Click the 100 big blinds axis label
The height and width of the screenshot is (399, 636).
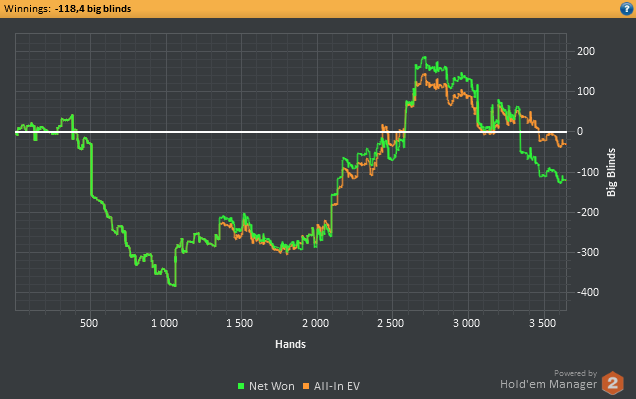(586, 91)
